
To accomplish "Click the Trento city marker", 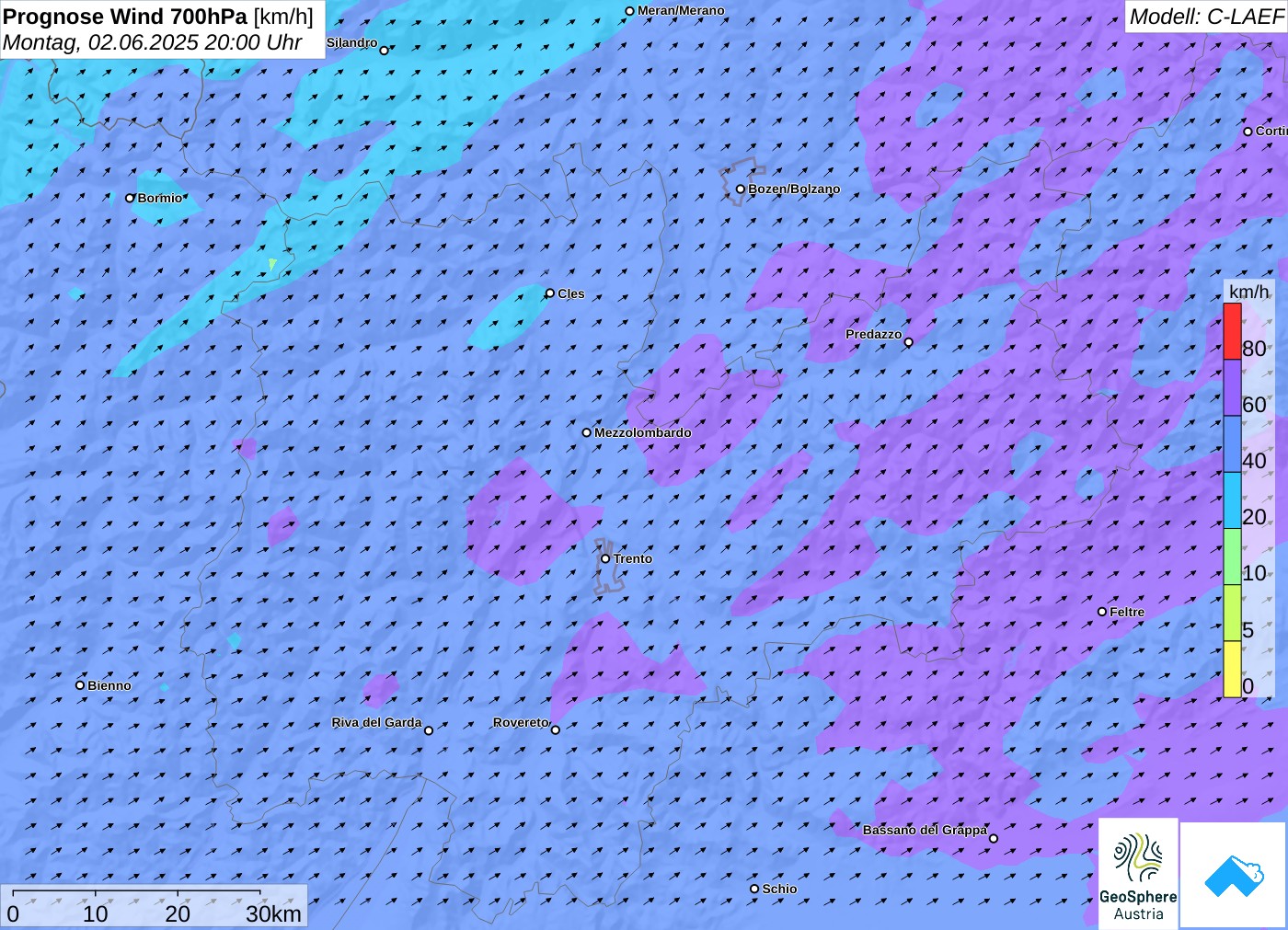I will 605,558.
